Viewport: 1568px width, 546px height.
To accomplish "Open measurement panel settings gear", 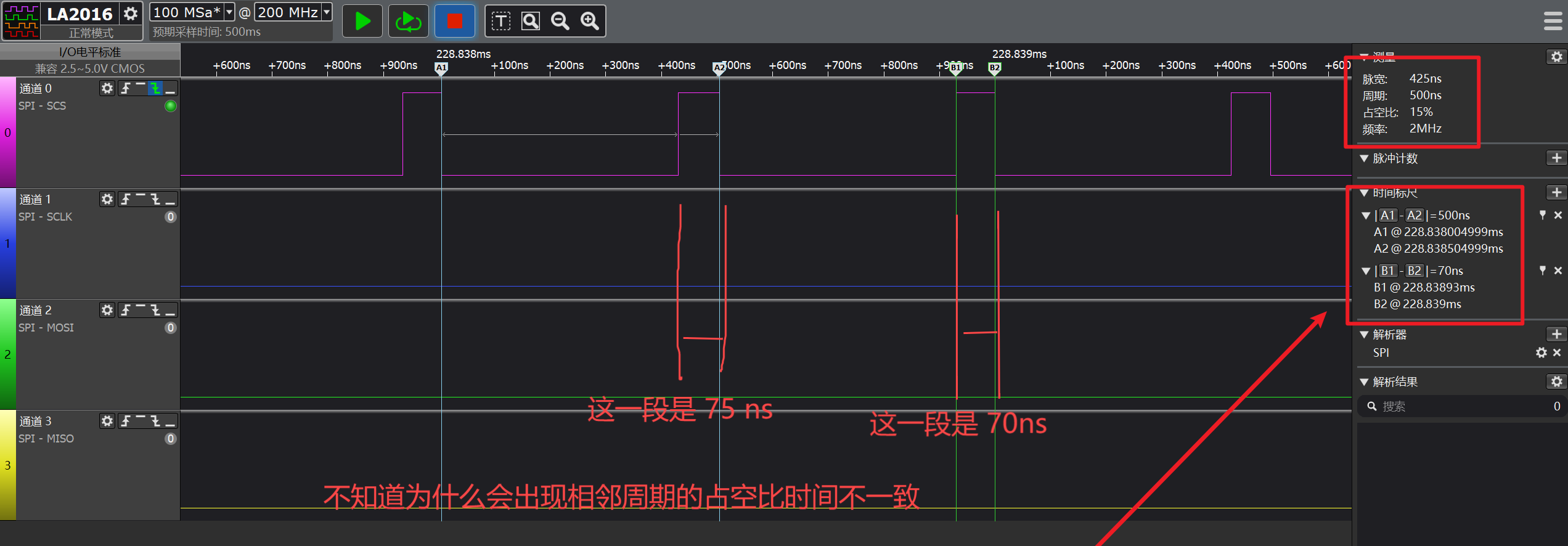I will pos(1556,57).
